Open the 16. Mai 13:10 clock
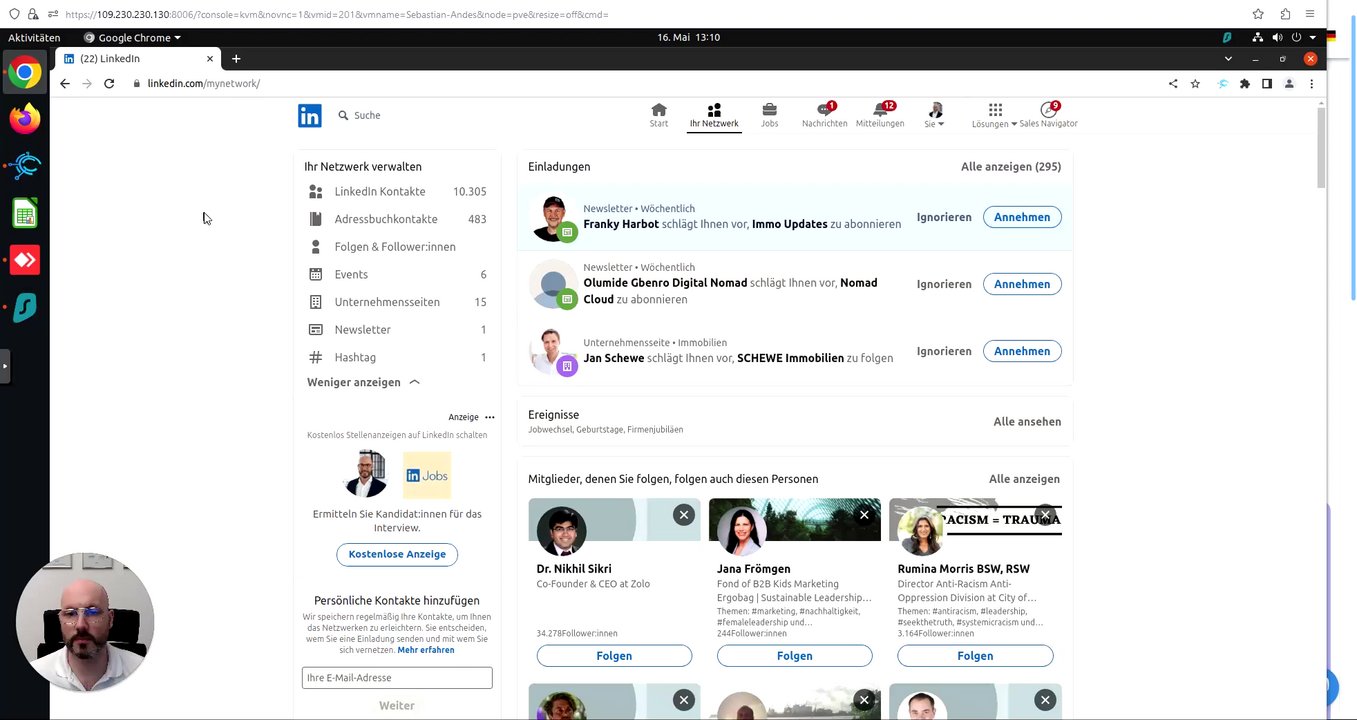Screen dimensions: 1357x720 [688, 38]
